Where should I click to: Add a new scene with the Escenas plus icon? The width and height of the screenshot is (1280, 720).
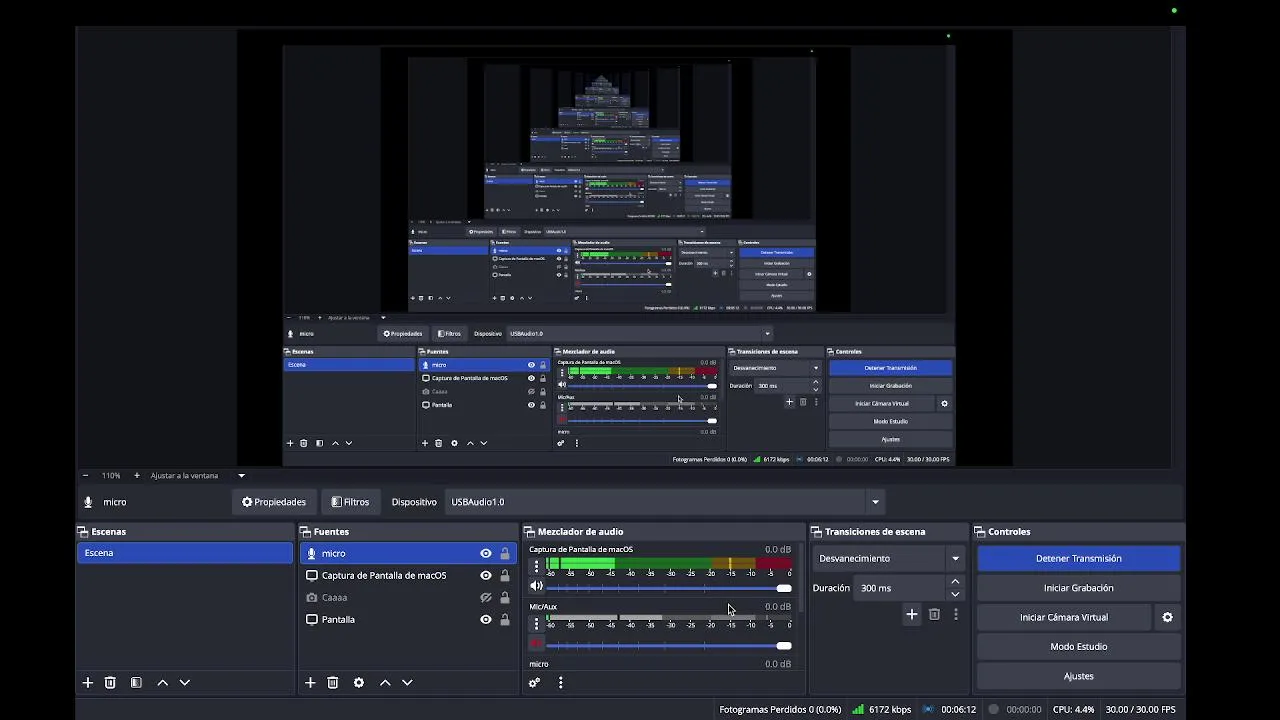pos(88,683)
